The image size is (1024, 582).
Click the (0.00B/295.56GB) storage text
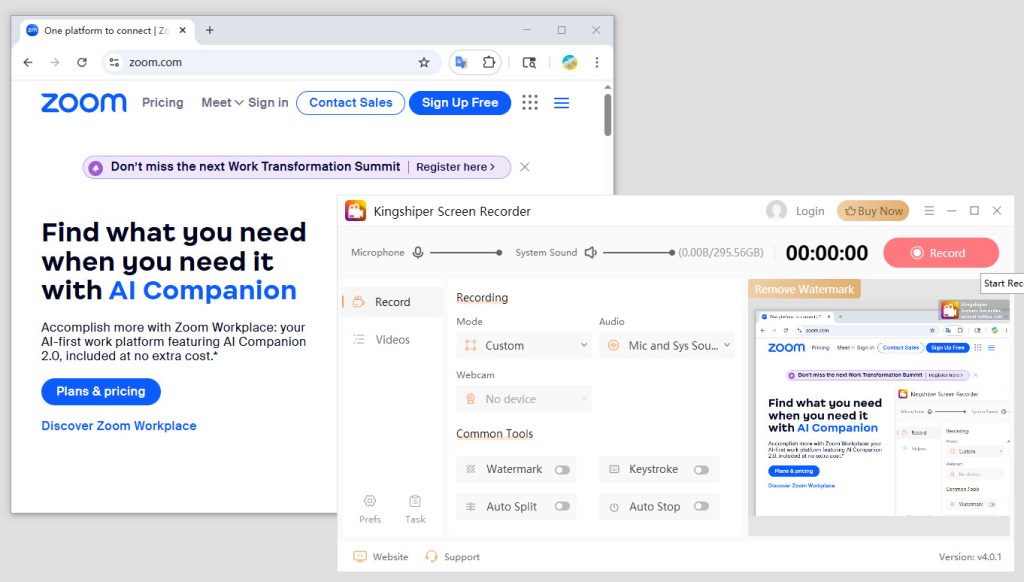tap(720, 253)
